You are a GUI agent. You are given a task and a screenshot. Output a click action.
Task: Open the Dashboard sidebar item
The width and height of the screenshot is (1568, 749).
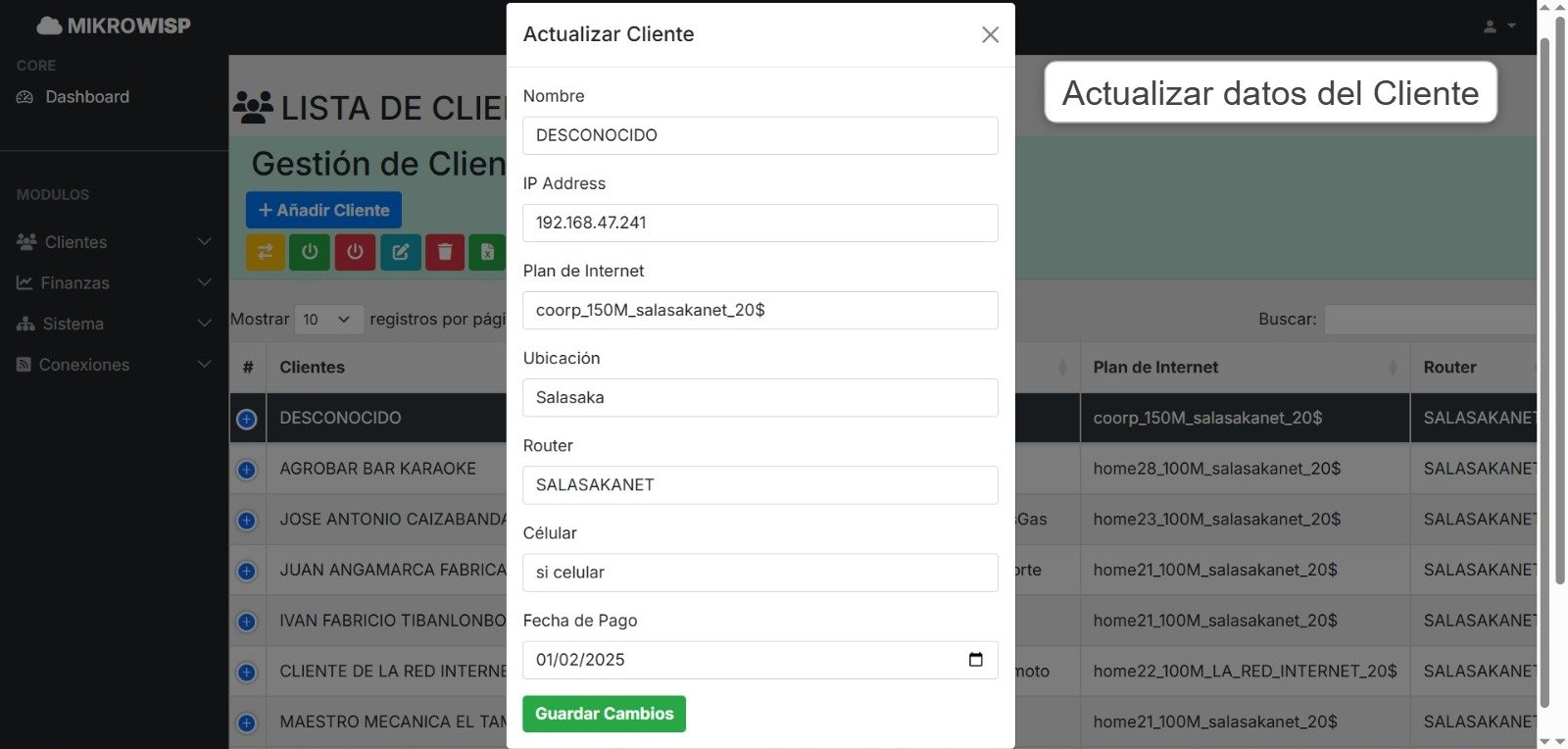pos(86,97)
